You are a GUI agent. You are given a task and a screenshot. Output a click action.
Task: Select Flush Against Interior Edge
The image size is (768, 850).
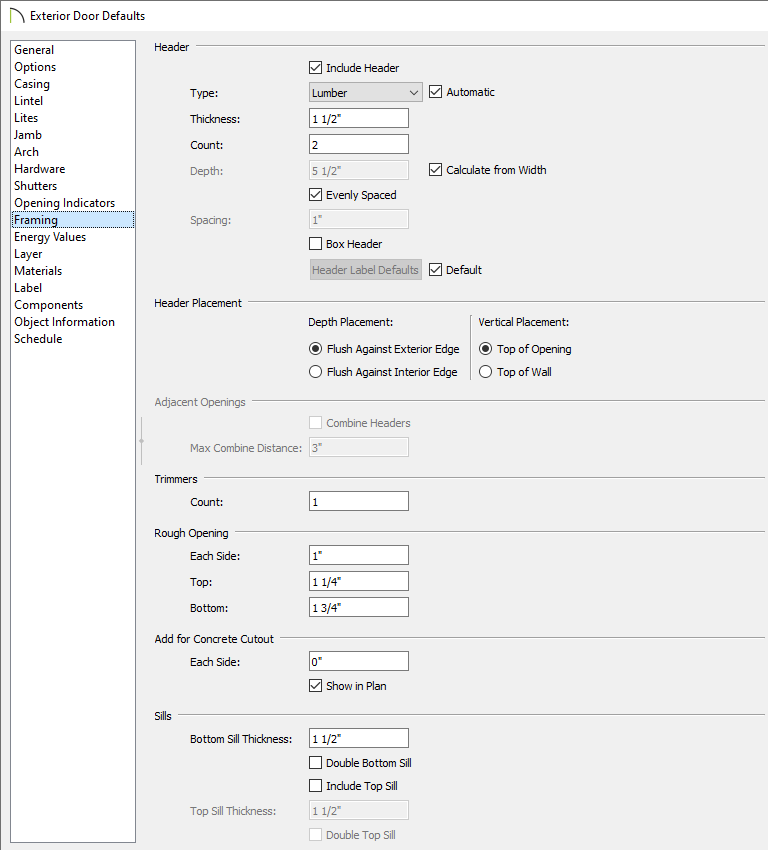tap(316, 372)
